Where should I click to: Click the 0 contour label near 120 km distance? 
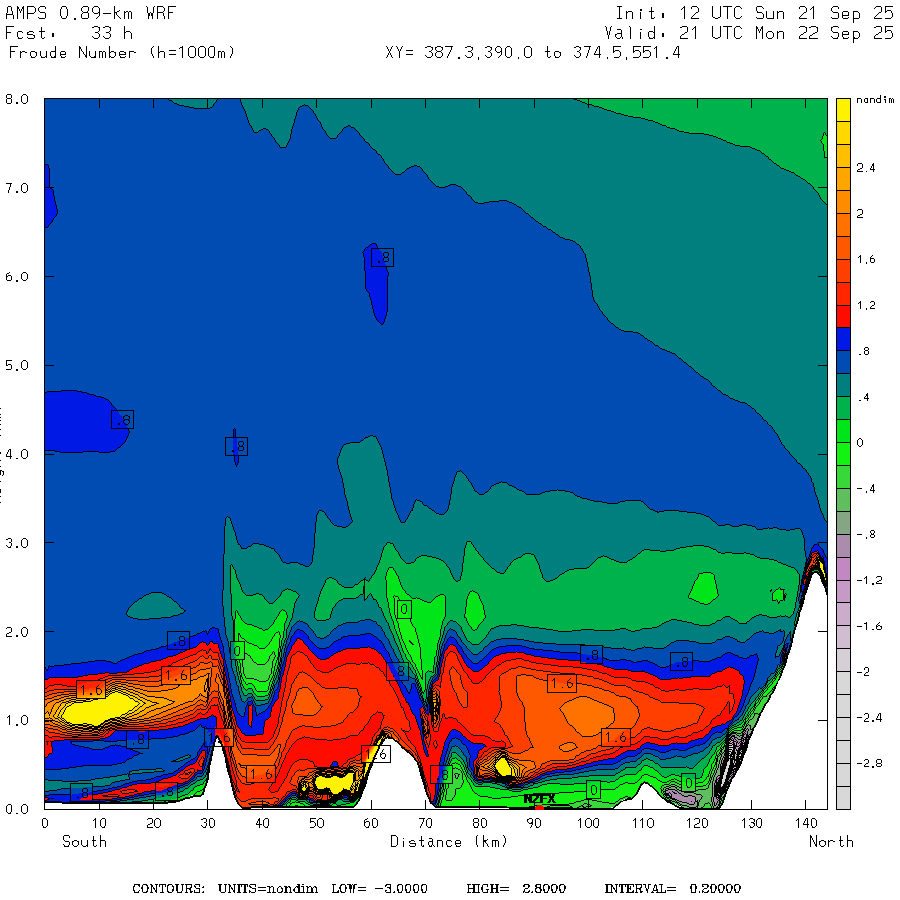[x=689, y=782]
